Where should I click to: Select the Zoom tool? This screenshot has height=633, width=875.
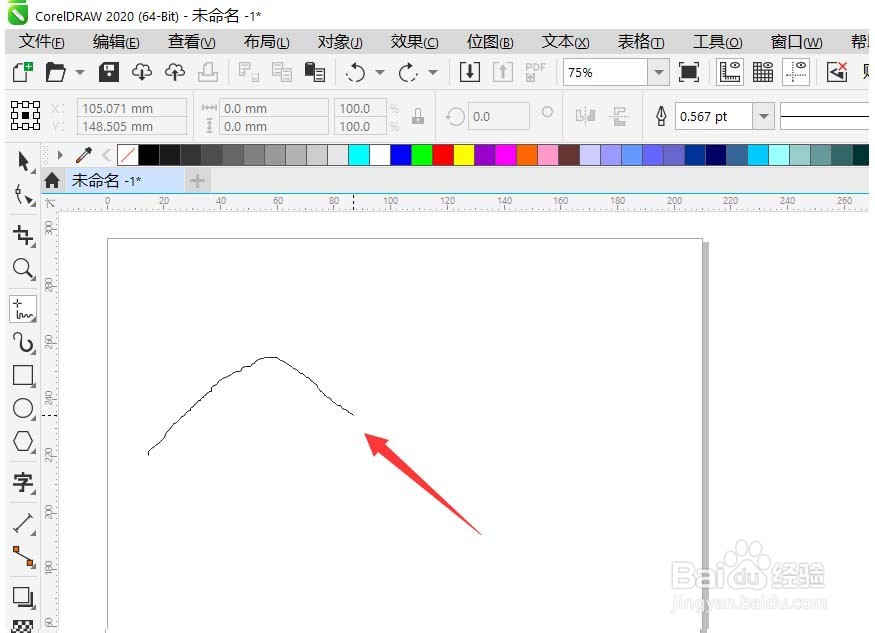click(24, 269)
